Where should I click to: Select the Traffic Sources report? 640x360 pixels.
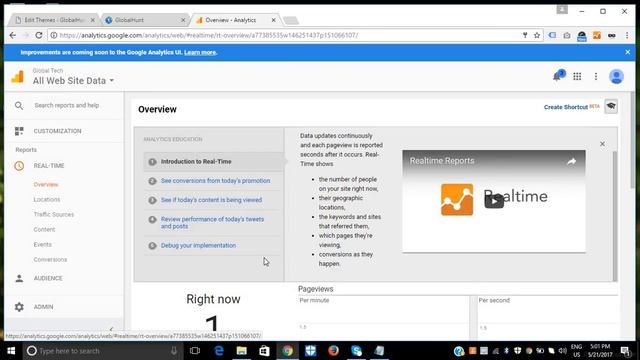[x=53, y=215]
